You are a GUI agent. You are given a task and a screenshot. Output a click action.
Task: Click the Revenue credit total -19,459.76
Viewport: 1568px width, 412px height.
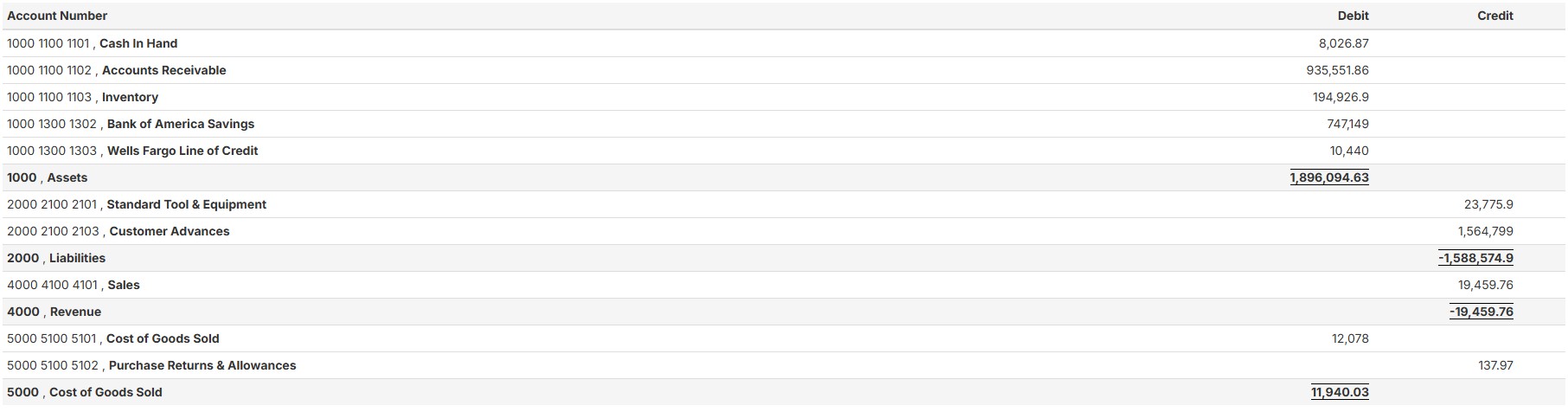pos(1482,312)
